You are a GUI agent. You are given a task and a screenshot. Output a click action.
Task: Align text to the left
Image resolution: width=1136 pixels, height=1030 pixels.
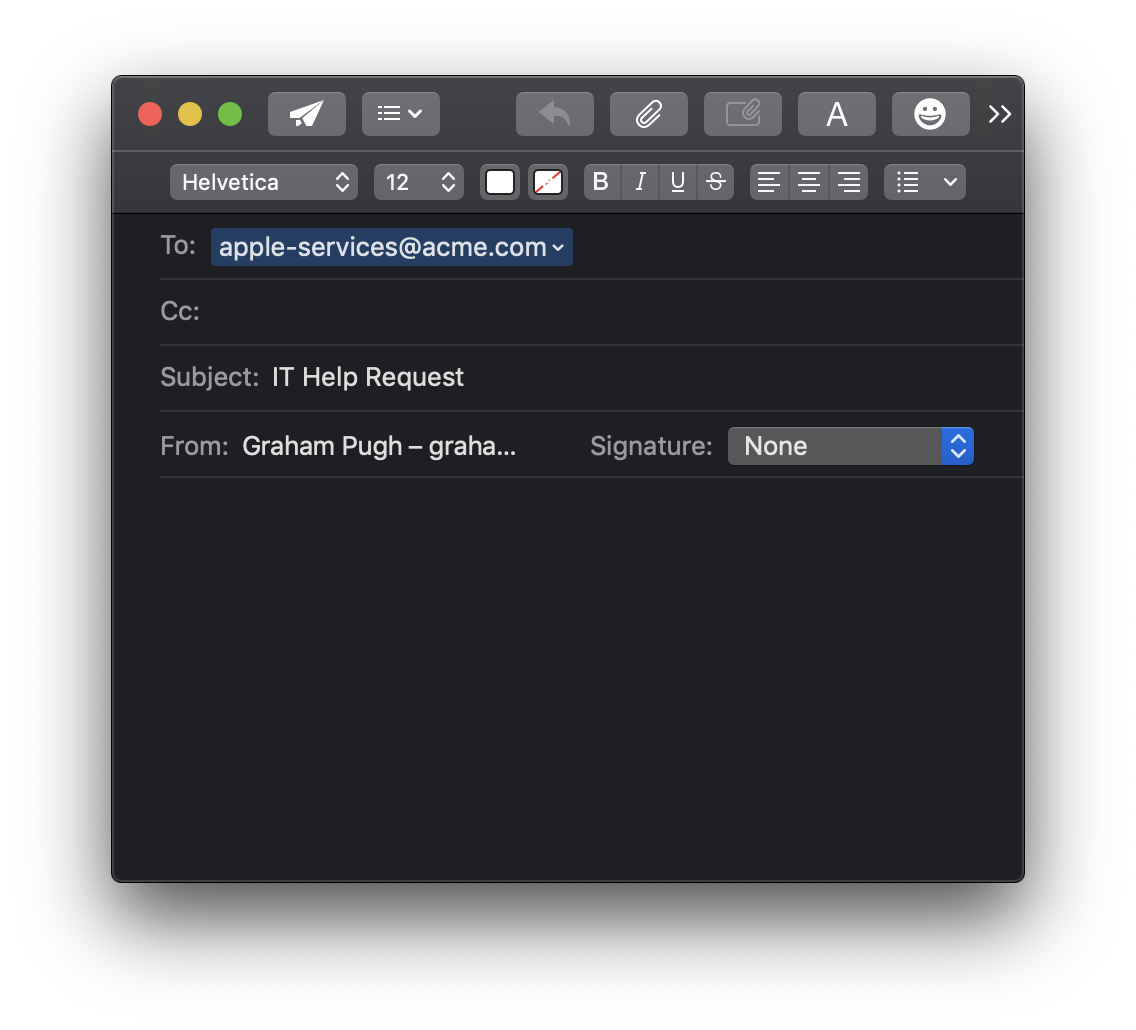coord(769,182)
